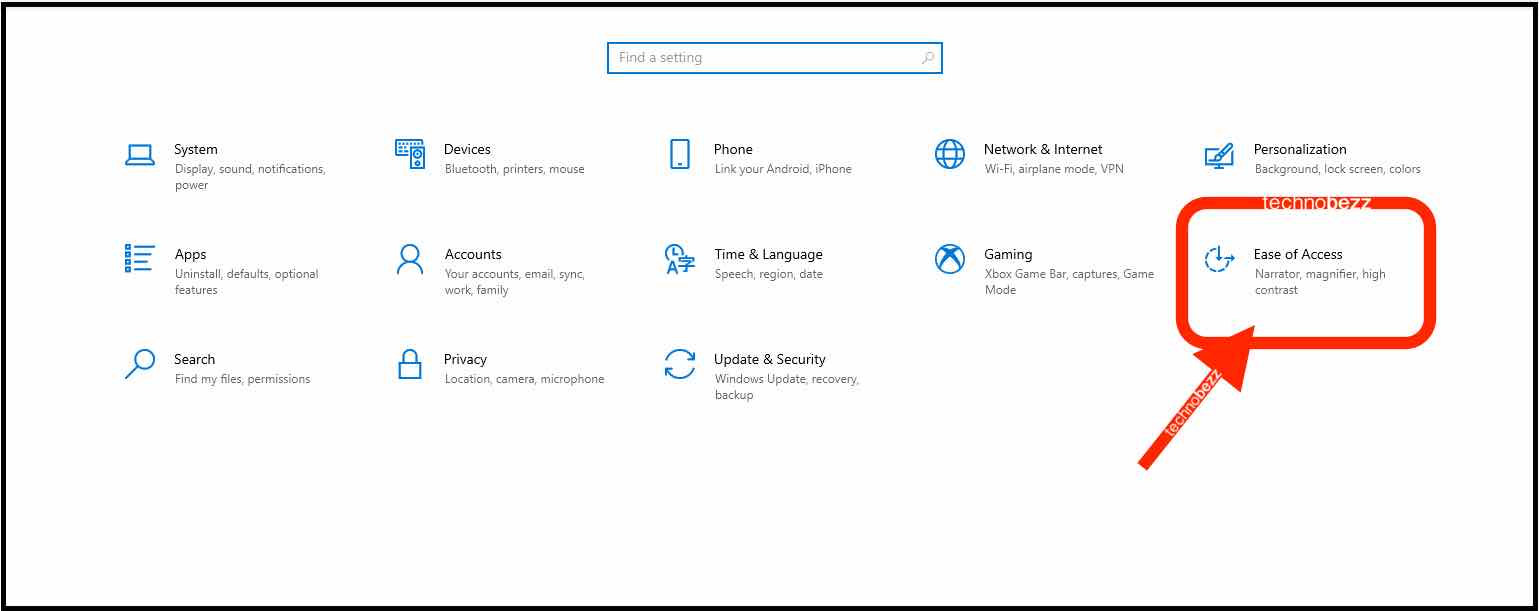Screen dimensions: 1539x611
Task: Click the Personalization paintbrush icon
Action: tap(1219, 155)
